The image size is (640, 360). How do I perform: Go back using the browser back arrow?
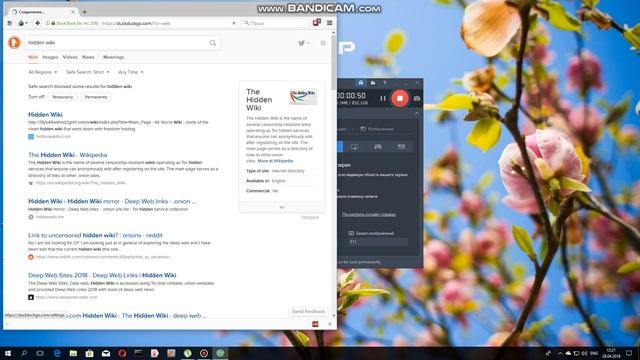click(37, 23)
